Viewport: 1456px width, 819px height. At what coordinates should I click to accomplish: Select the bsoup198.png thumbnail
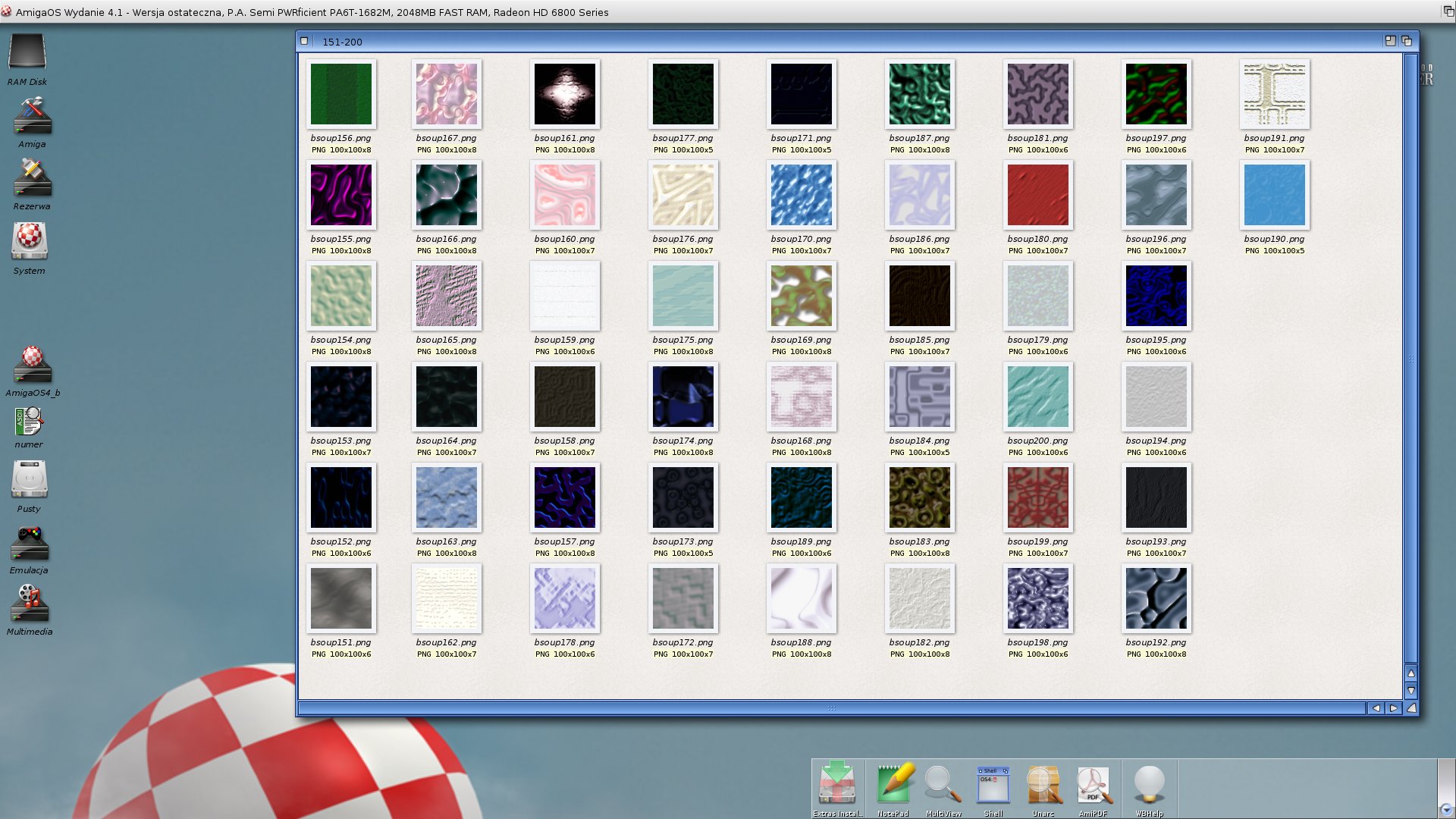click(x=1038, y=598)
